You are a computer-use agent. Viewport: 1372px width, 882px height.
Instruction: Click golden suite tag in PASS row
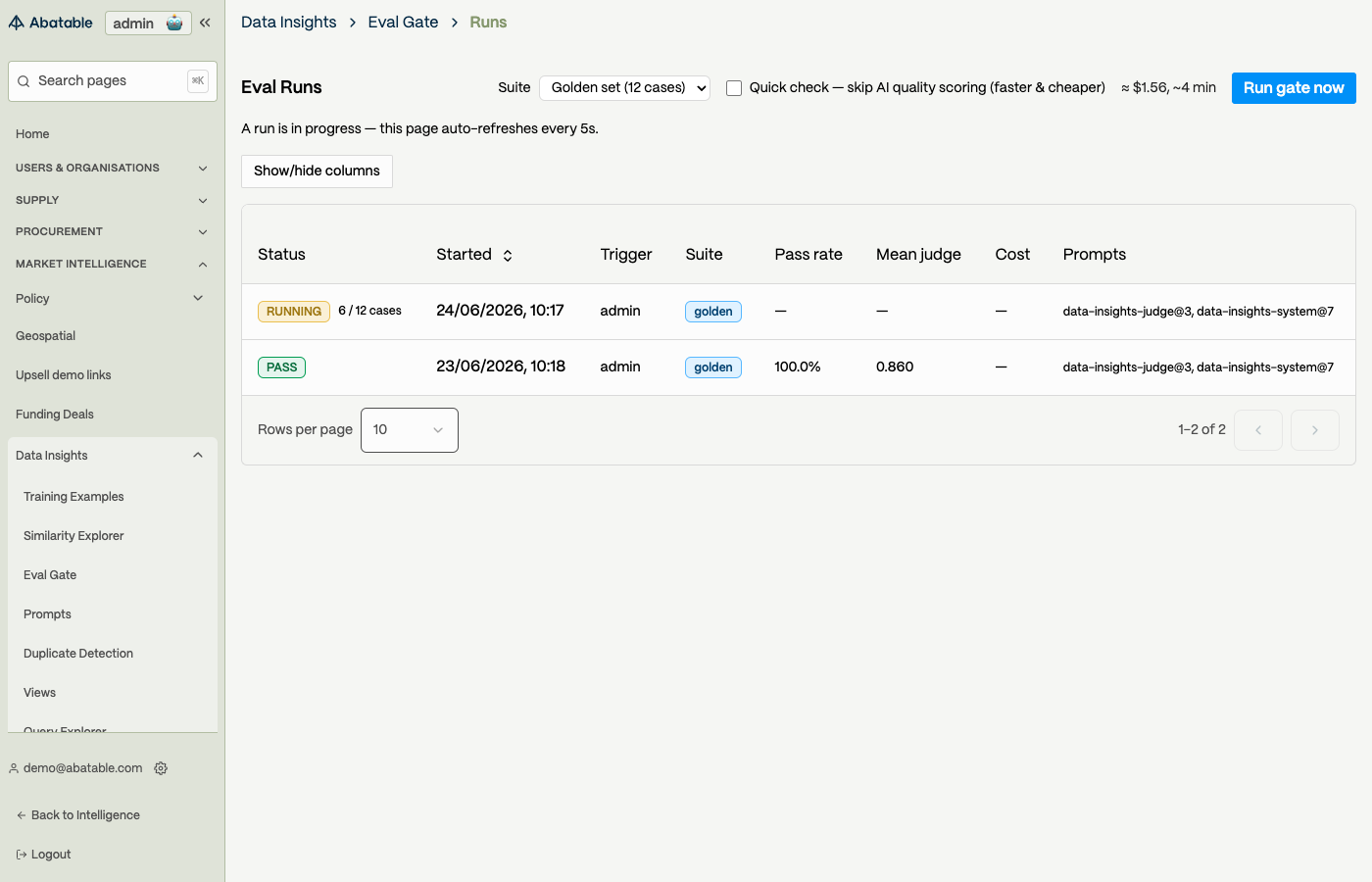713,367
